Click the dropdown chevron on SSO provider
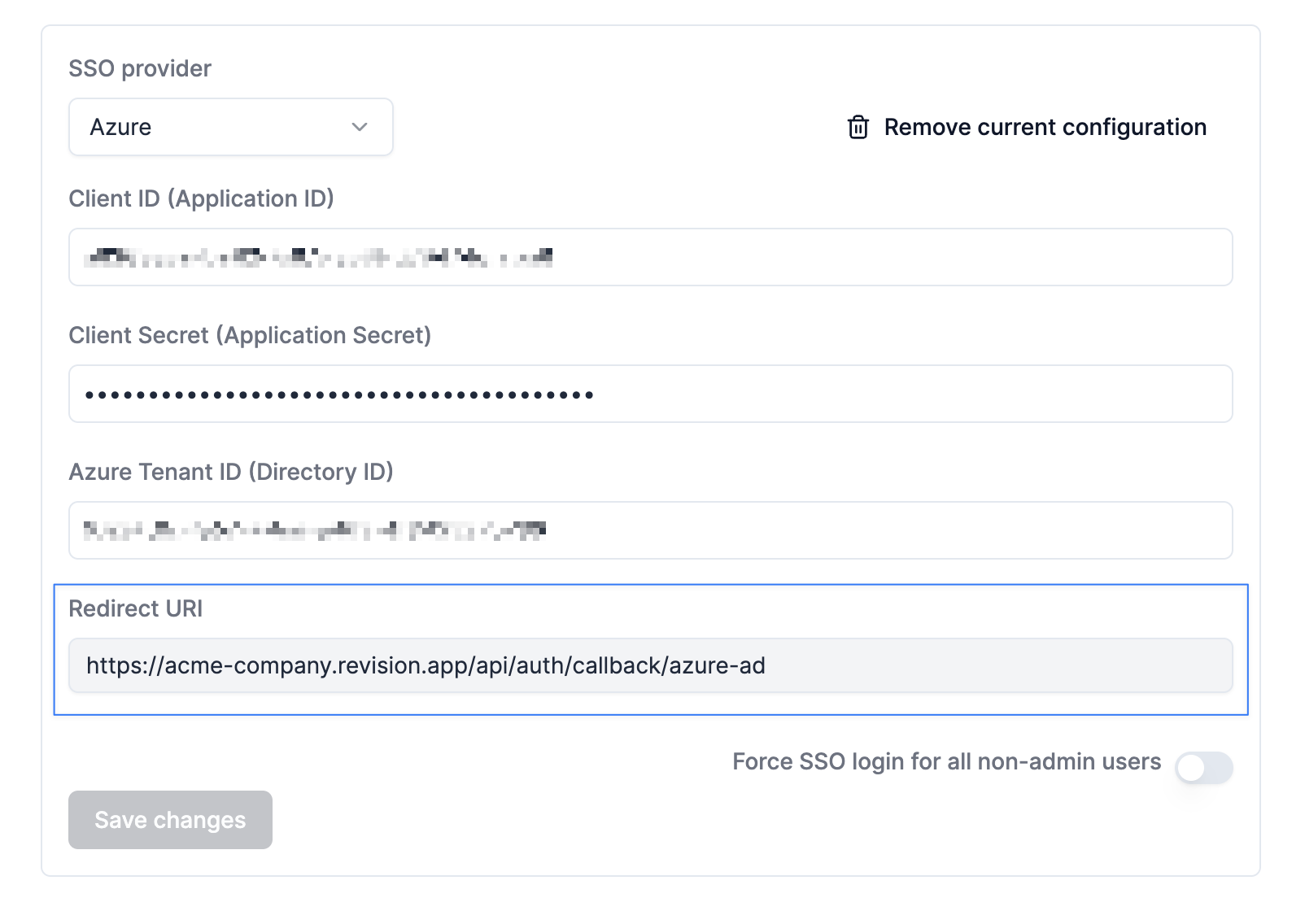The width and height of the screenshot is (1305, 924). [360, 127]
